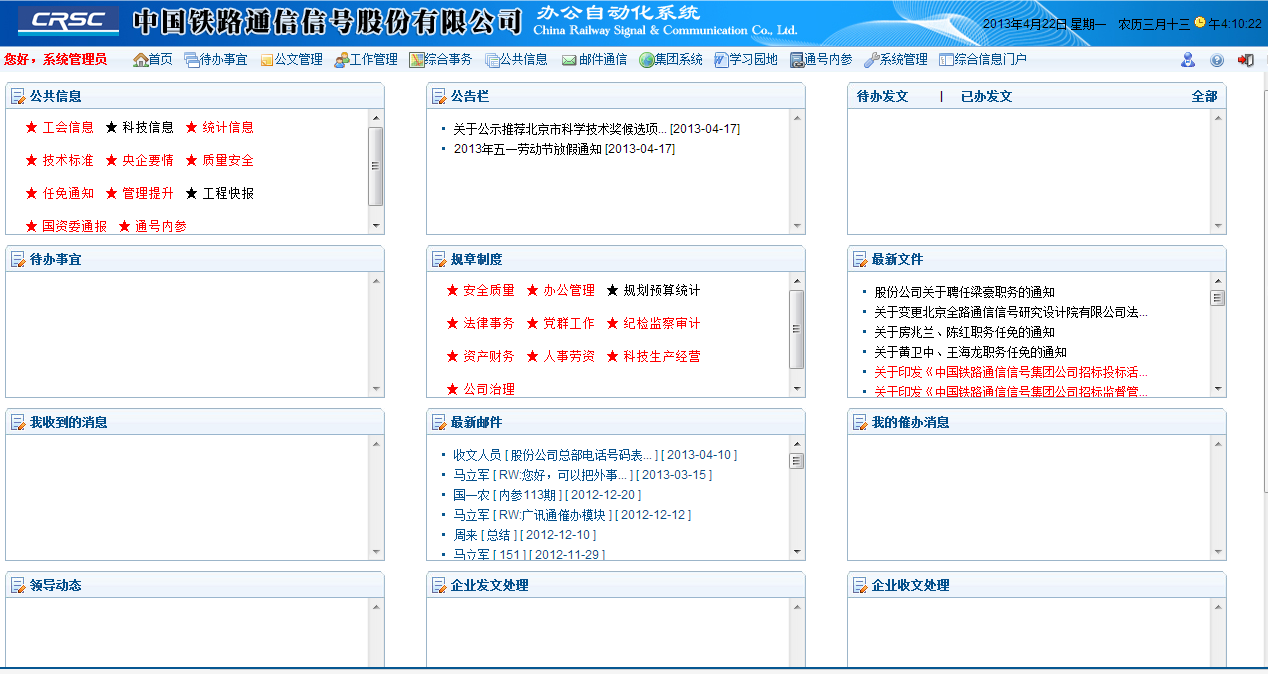Click scroll-down arrow in 公共信息 panel
Image resolution: width=1268 pixels, height=674 pixels.
[376, 226]
